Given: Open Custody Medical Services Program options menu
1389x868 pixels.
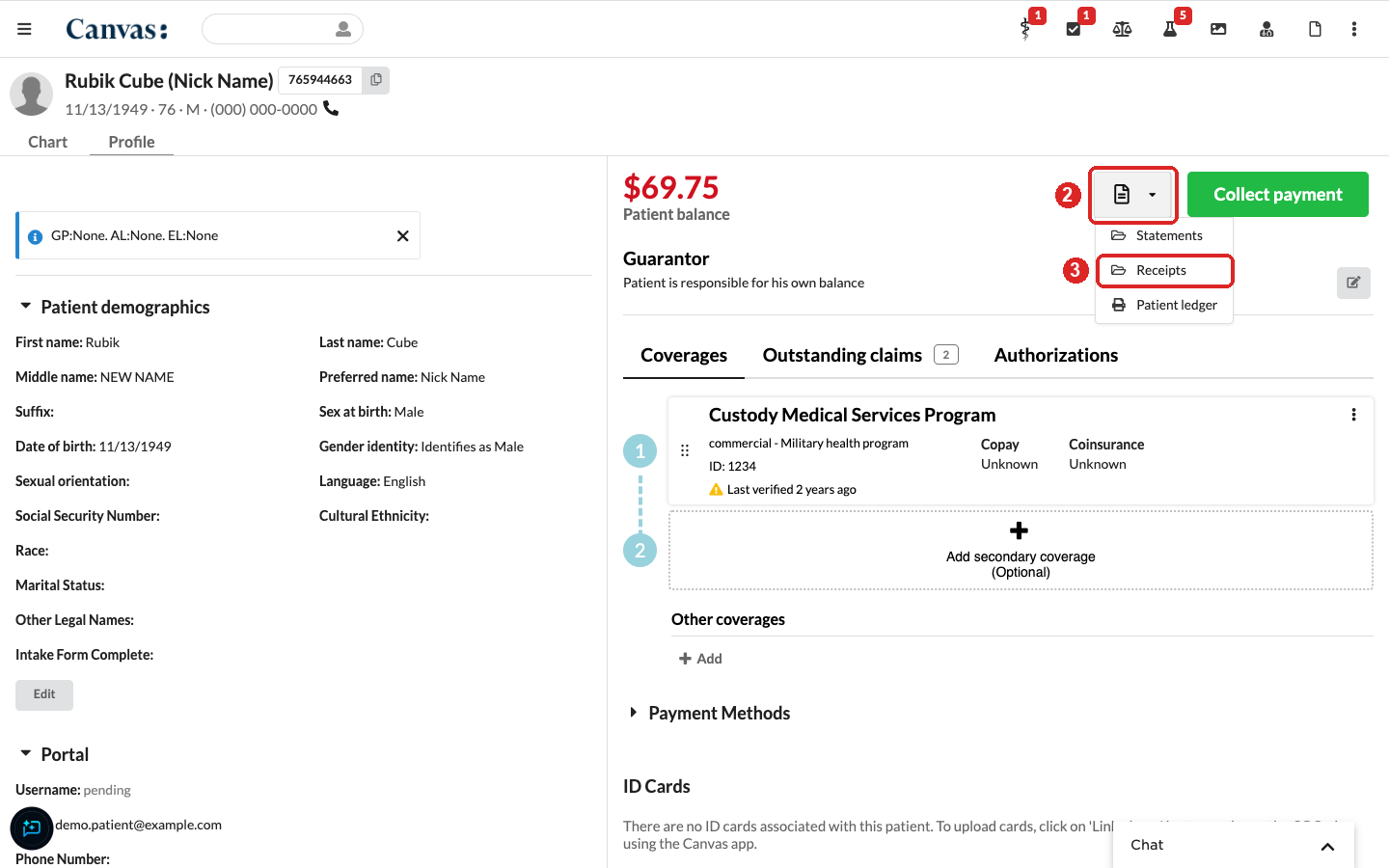Looking at the screenshot, I should [1354, 415].
